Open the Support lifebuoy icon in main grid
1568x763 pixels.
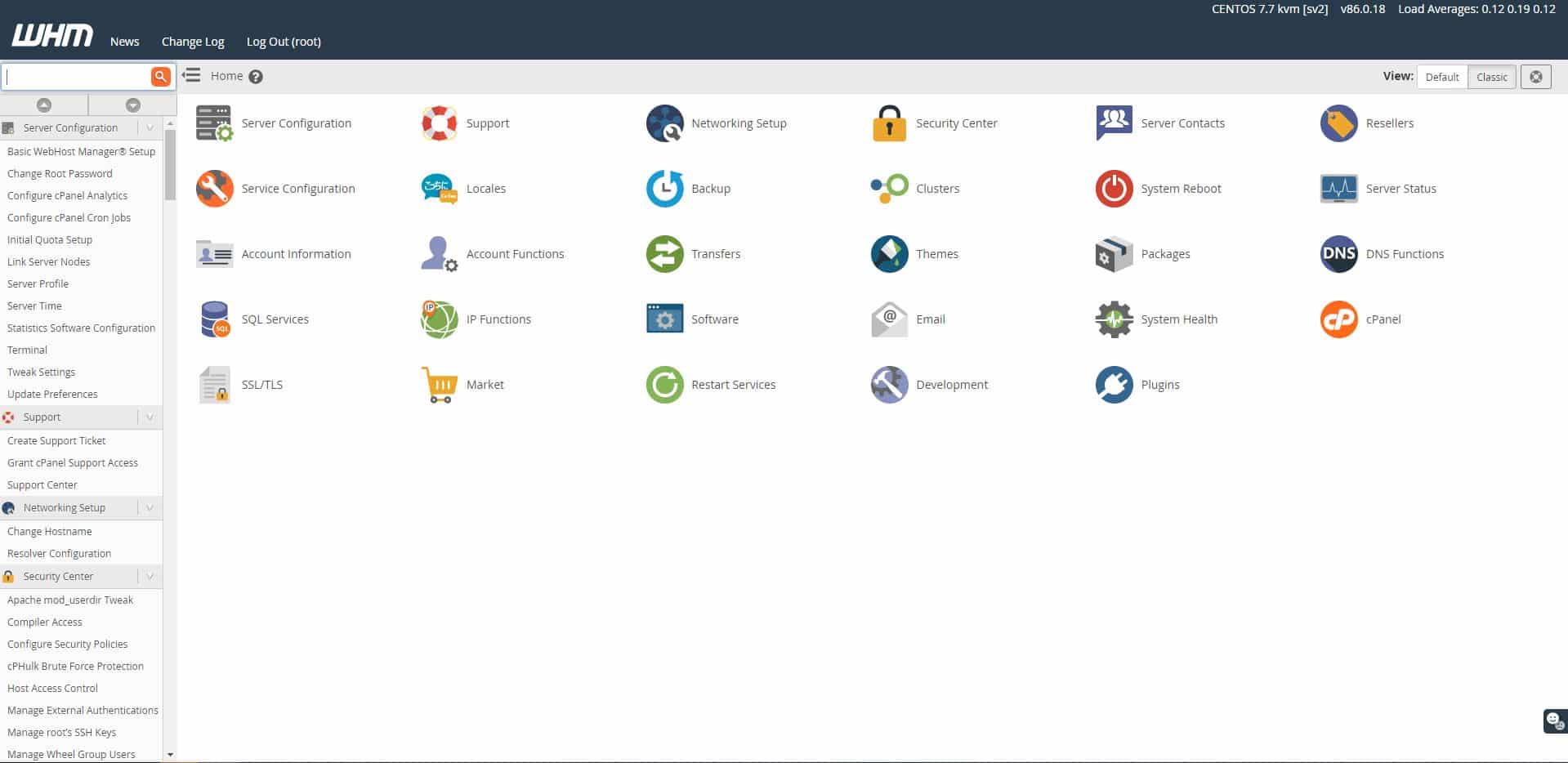(x=439, y=123)
